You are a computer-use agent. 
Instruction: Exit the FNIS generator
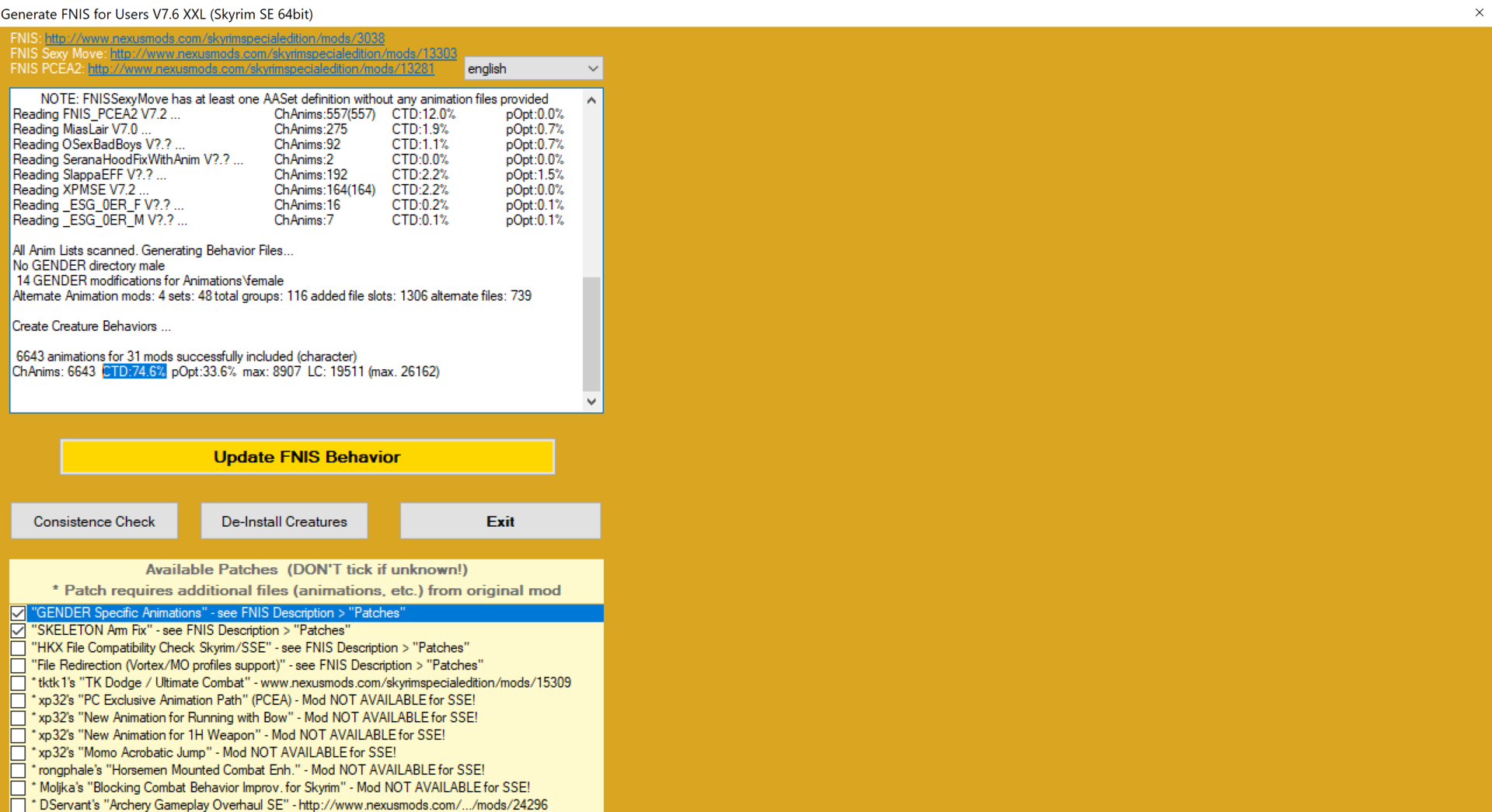click(500, 521)
